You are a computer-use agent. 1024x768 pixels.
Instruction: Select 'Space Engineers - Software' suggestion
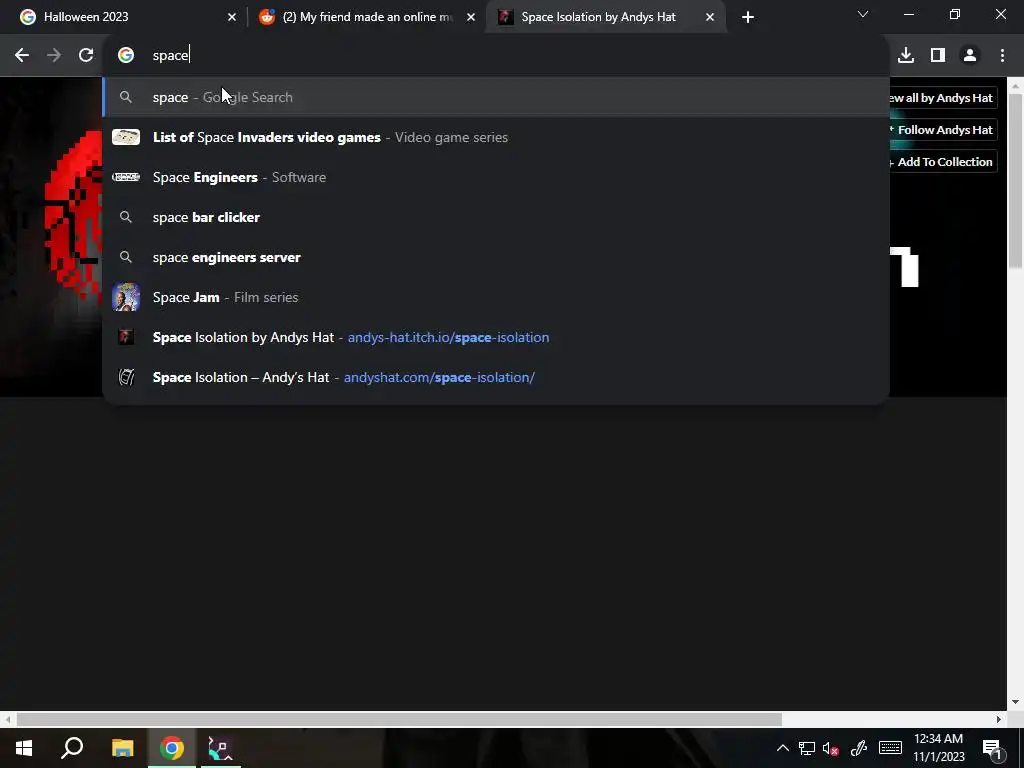(x=496, y=177)
